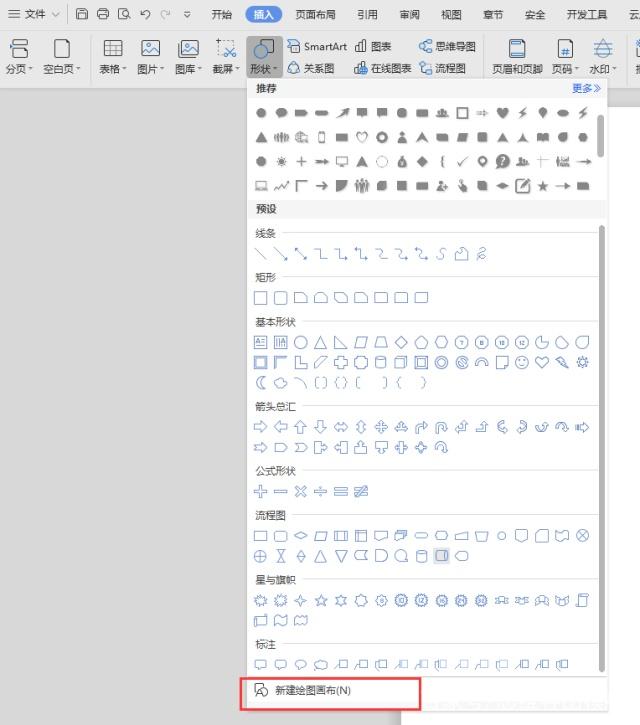The height and width of the screenshot is (725, 640).
Task: Select the 插入 ribbon tab
Action: pos(264,15)
